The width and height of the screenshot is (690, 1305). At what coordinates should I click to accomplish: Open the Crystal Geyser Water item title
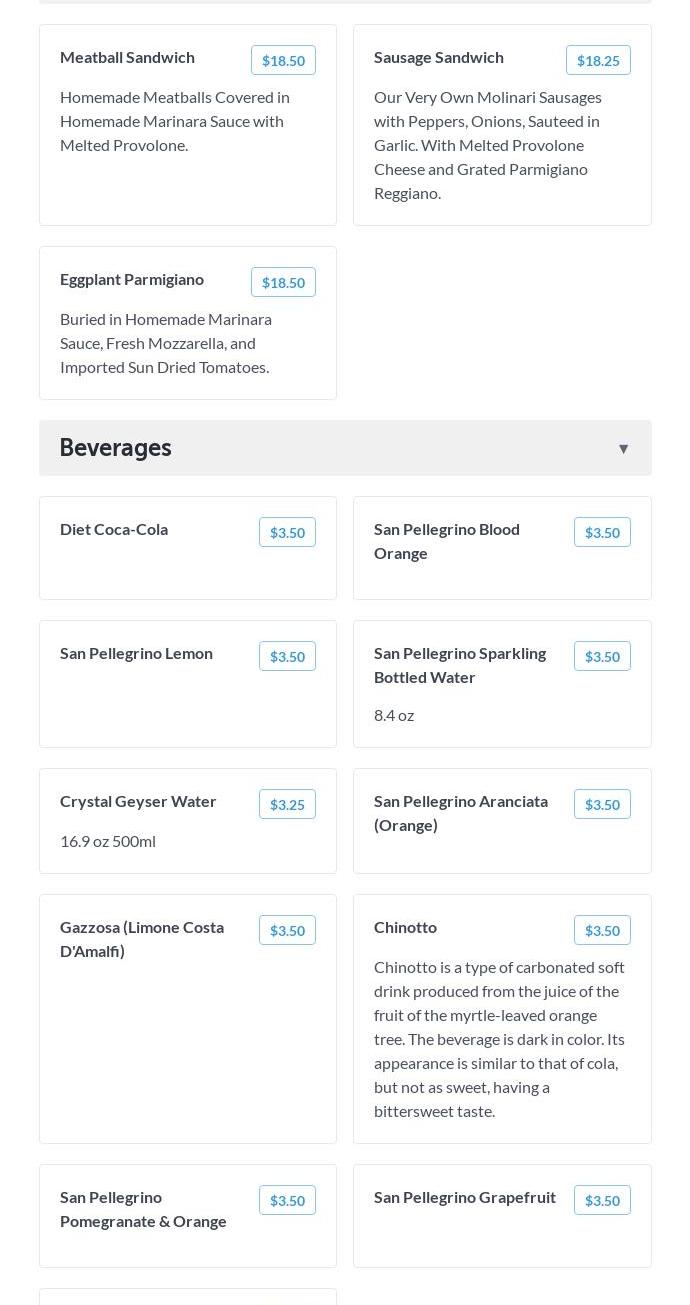point(138,801)
